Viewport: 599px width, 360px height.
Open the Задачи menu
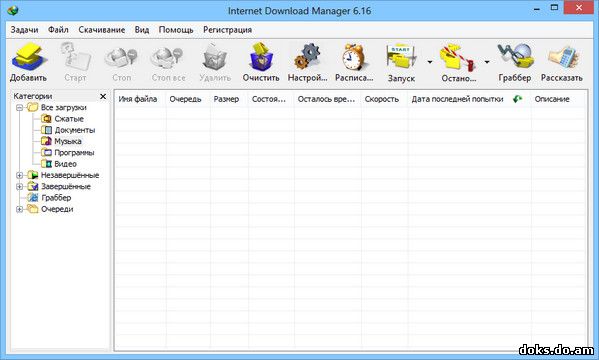[x=24, y=30]
